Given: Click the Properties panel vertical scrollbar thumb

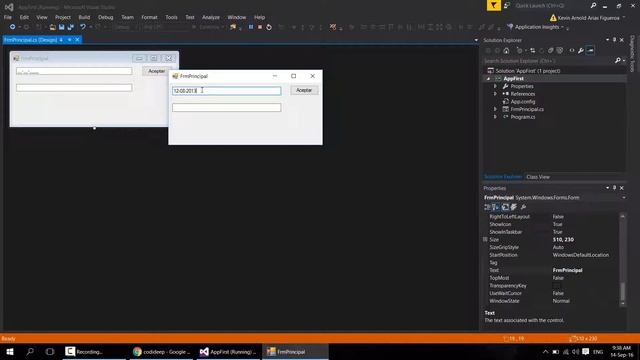Looking at the screenshot, I should tap(622, 290).
